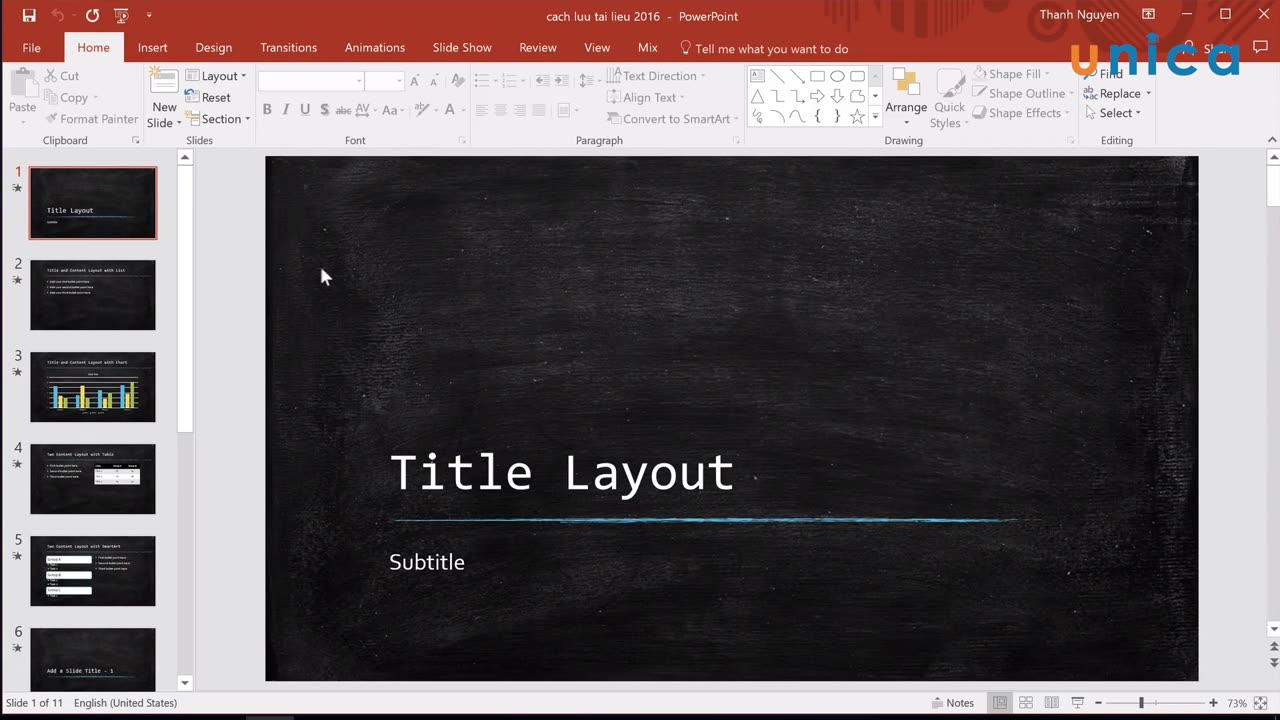Select slide 2 thumbnail
The image size is (1280, 720).
click(x=93, y=295)
